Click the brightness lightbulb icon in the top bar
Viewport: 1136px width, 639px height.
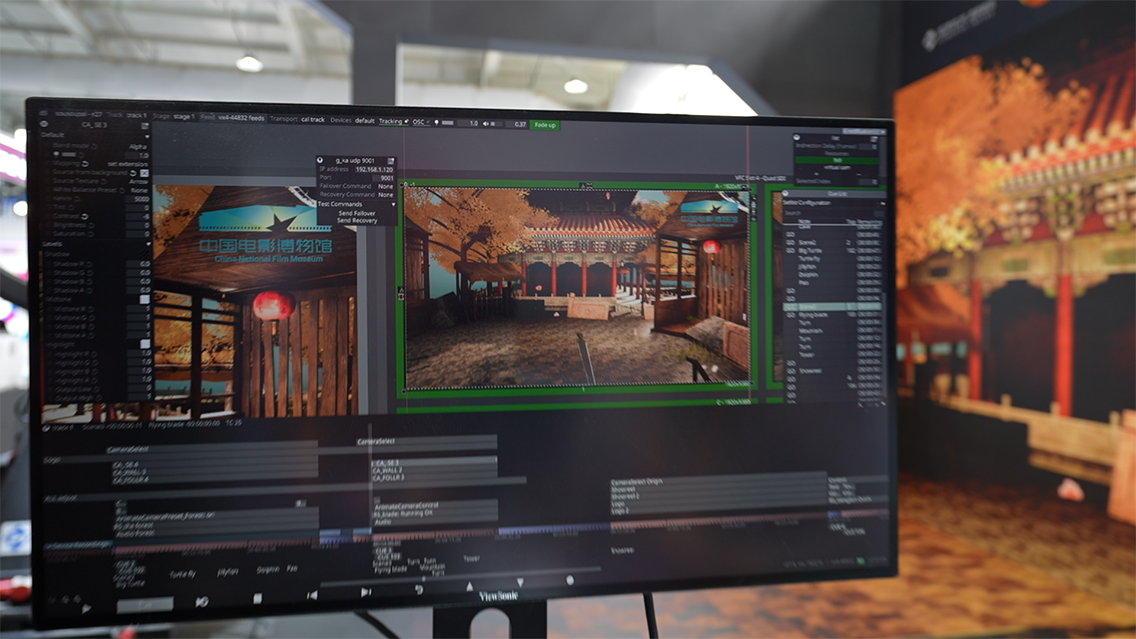click(x=436, y=122)
